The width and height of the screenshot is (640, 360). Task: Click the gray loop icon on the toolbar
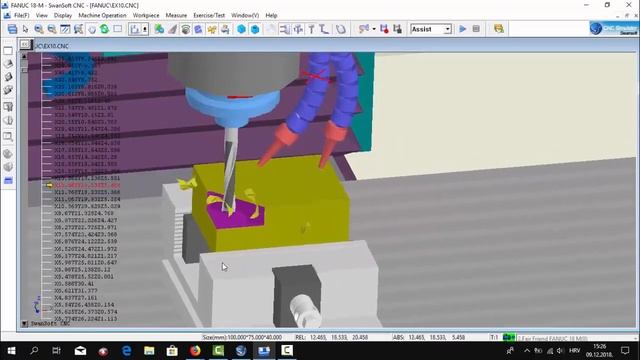340,29
